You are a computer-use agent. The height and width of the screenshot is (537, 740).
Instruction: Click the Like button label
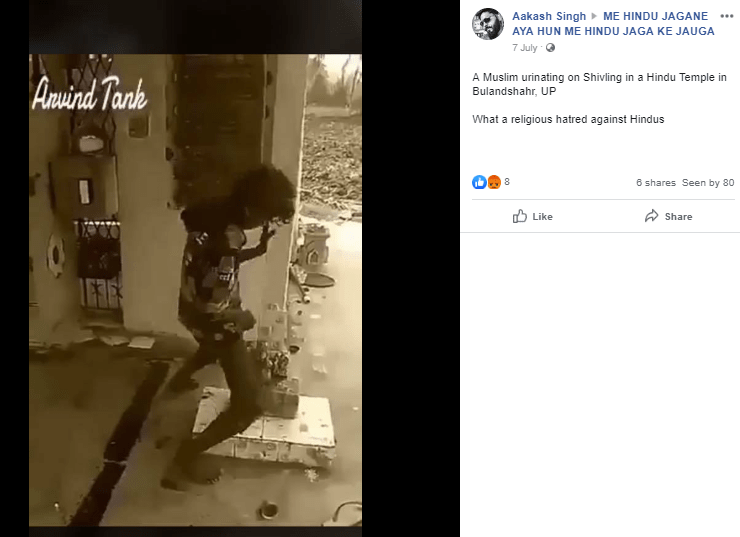click(x=542, y=217)
